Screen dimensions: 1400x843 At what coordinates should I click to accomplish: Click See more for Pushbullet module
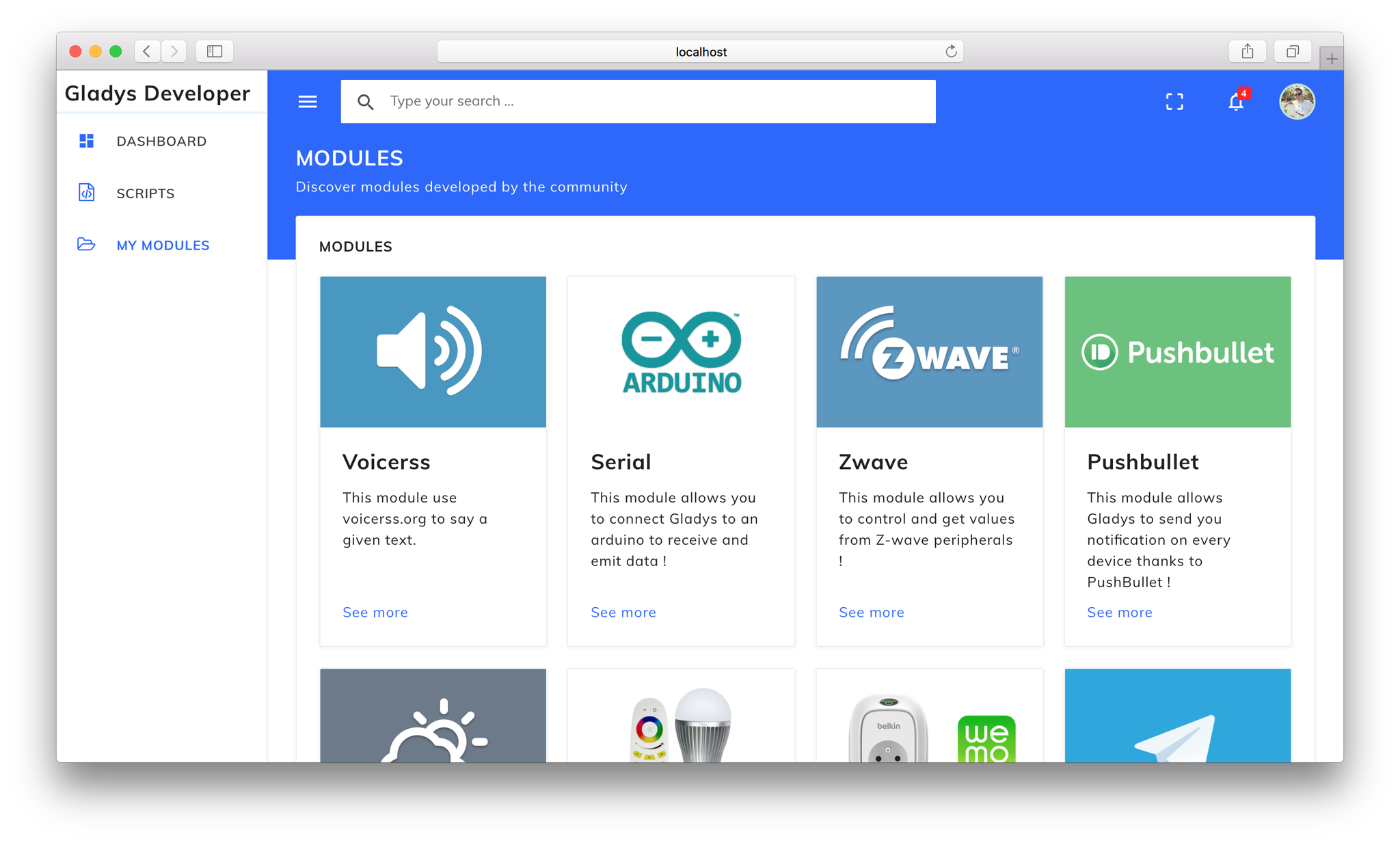(1120, 611)
